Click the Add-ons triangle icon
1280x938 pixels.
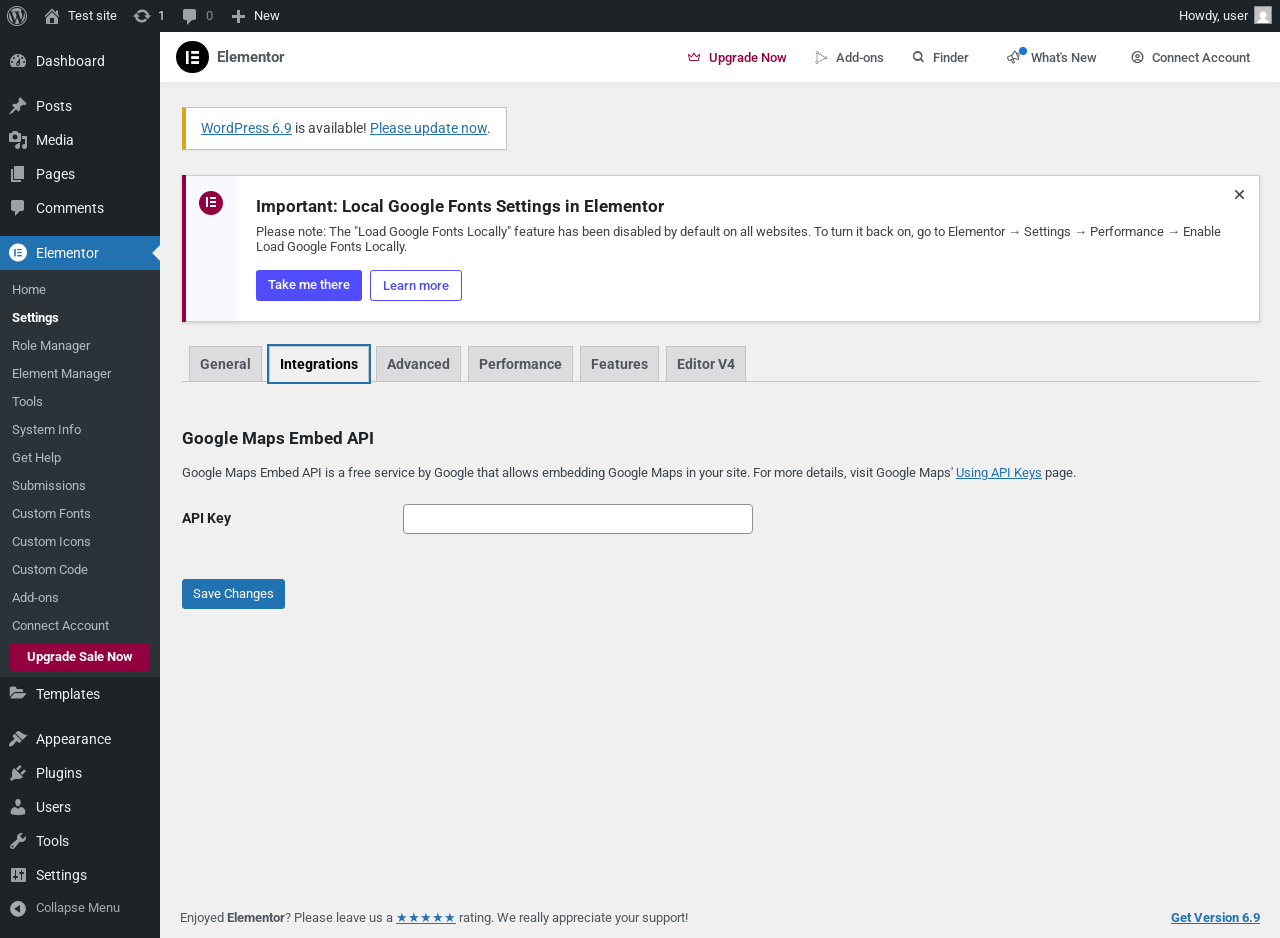pos(822,57)
